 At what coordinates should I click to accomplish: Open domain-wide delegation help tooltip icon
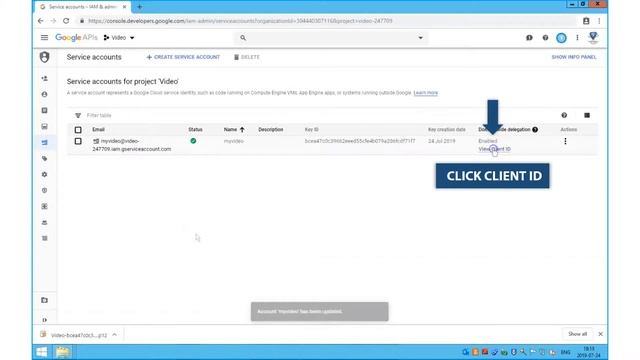click(535, 129)
